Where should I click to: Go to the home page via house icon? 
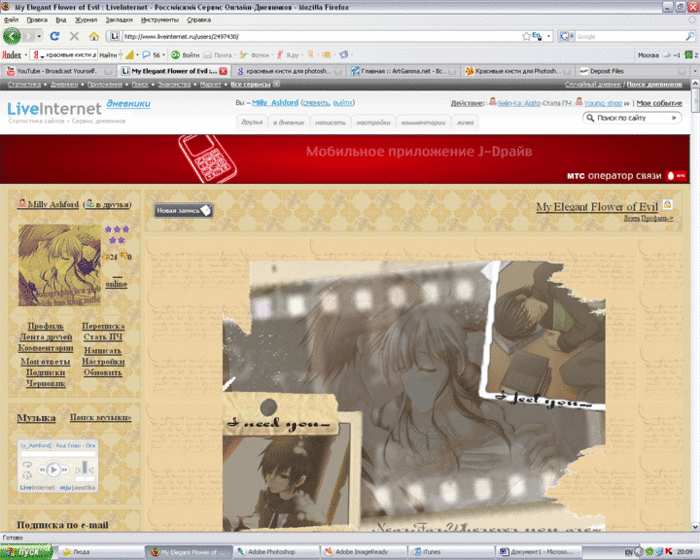94,36
